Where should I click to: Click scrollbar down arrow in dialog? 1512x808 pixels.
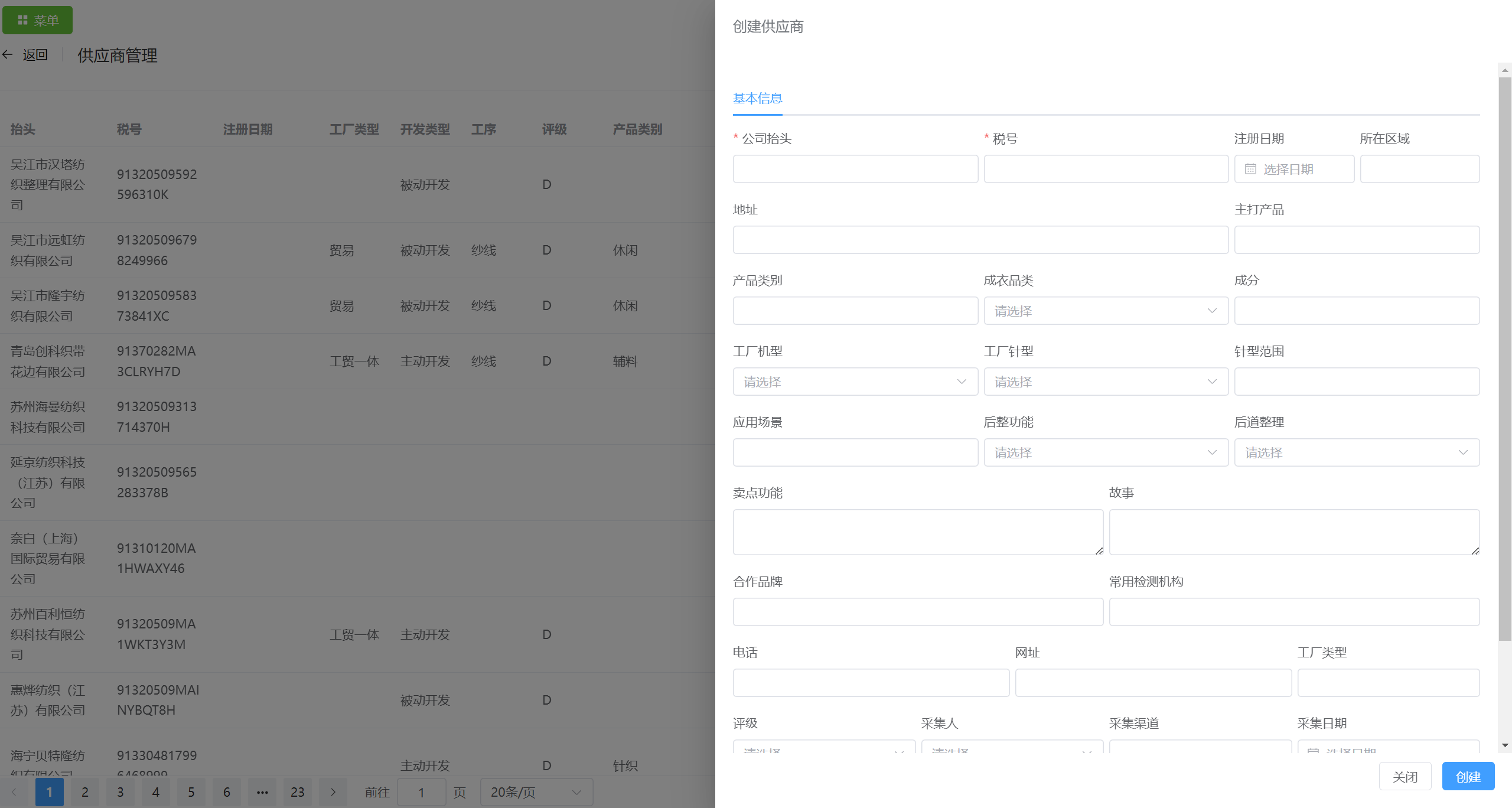coord(1505,745)
